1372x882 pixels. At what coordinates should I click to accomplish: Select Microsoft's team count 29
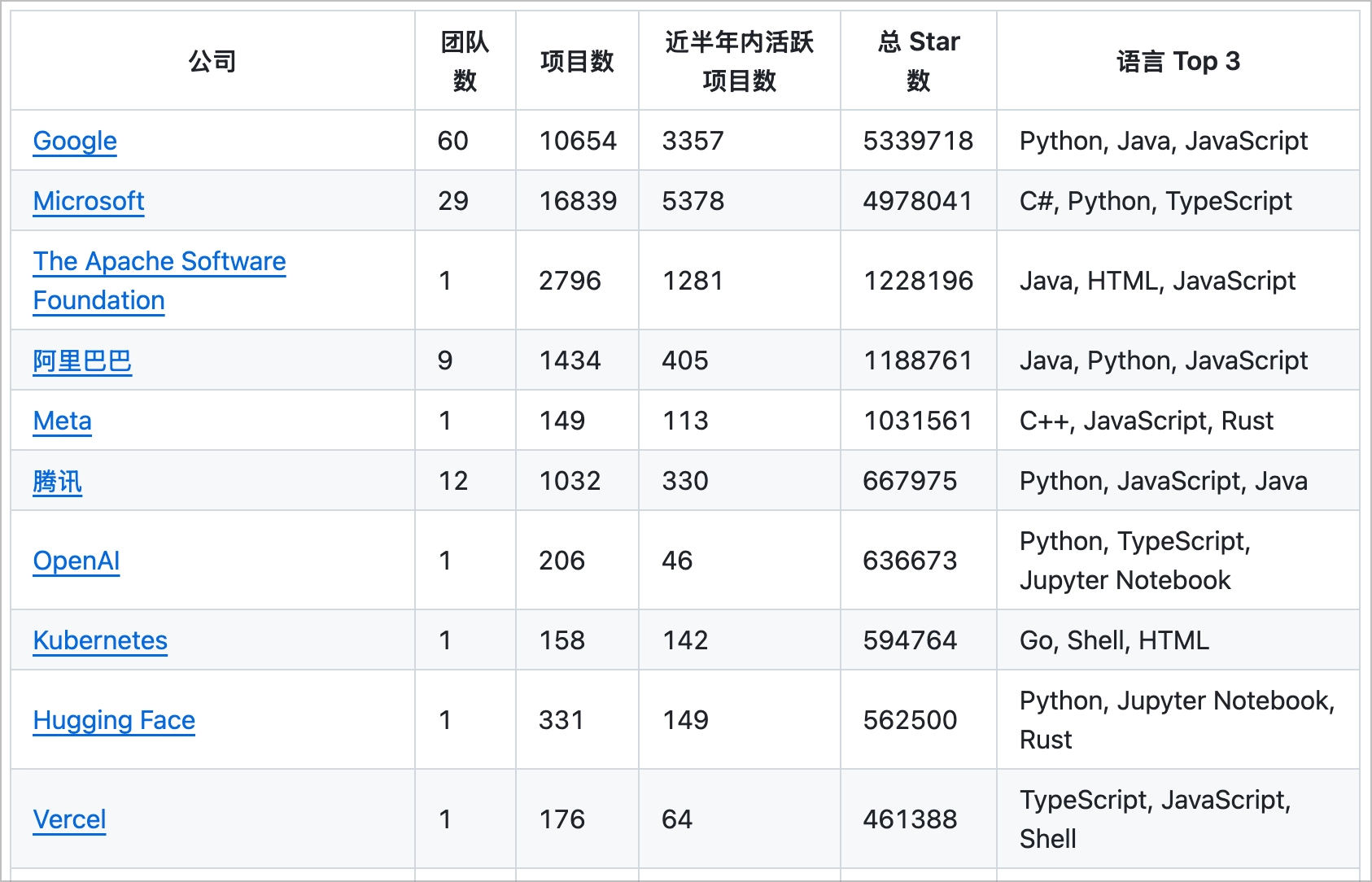(x=453, y=201)
